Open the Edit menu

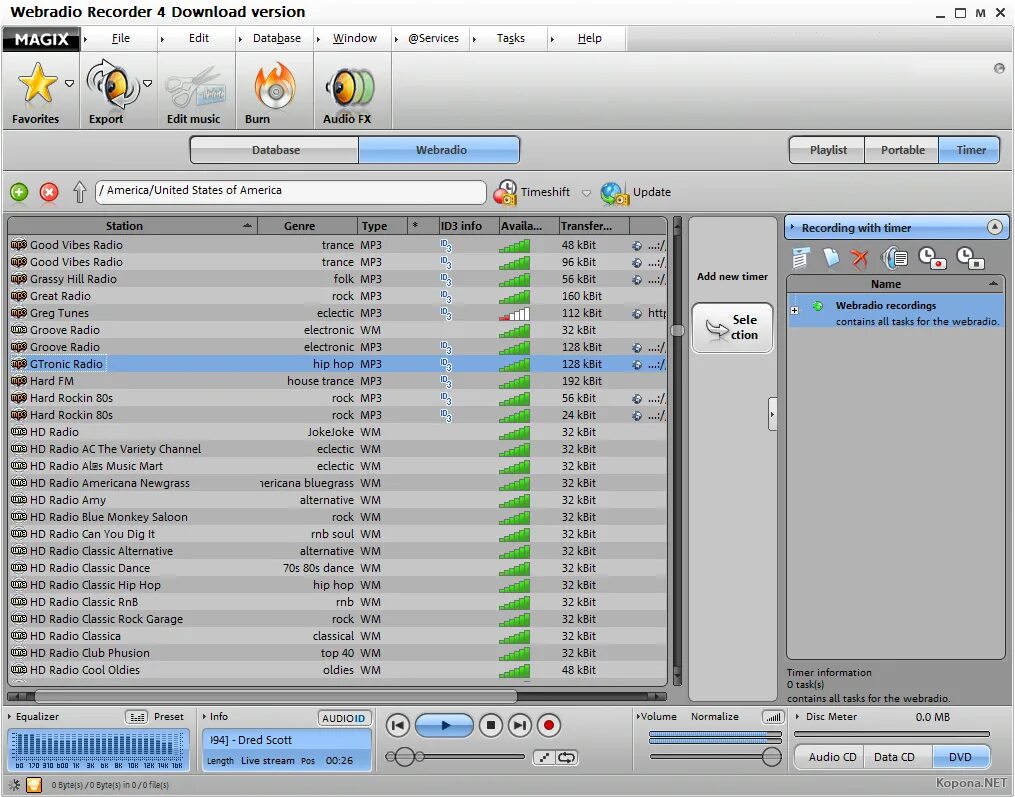(199, 38)
